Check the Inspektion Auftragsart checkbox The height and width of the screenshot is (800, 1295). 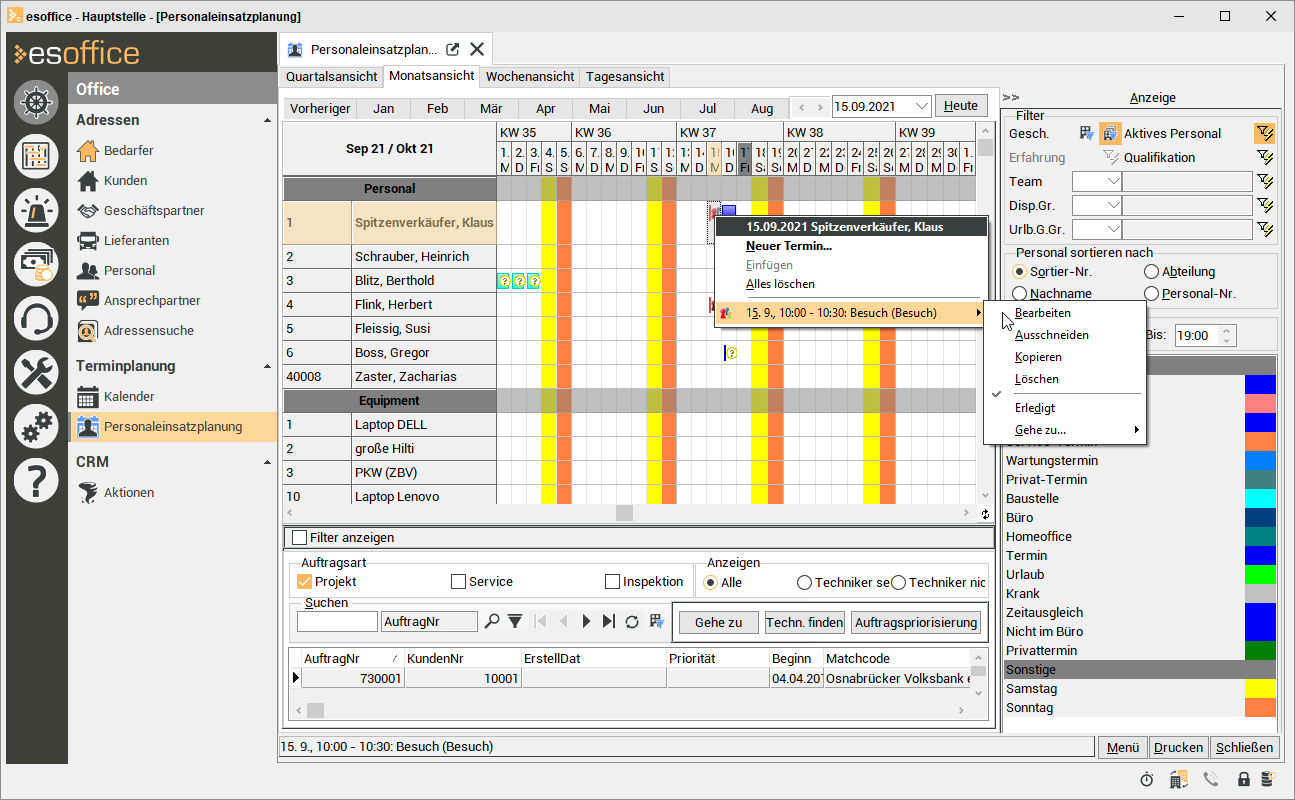tap(612, 581)
